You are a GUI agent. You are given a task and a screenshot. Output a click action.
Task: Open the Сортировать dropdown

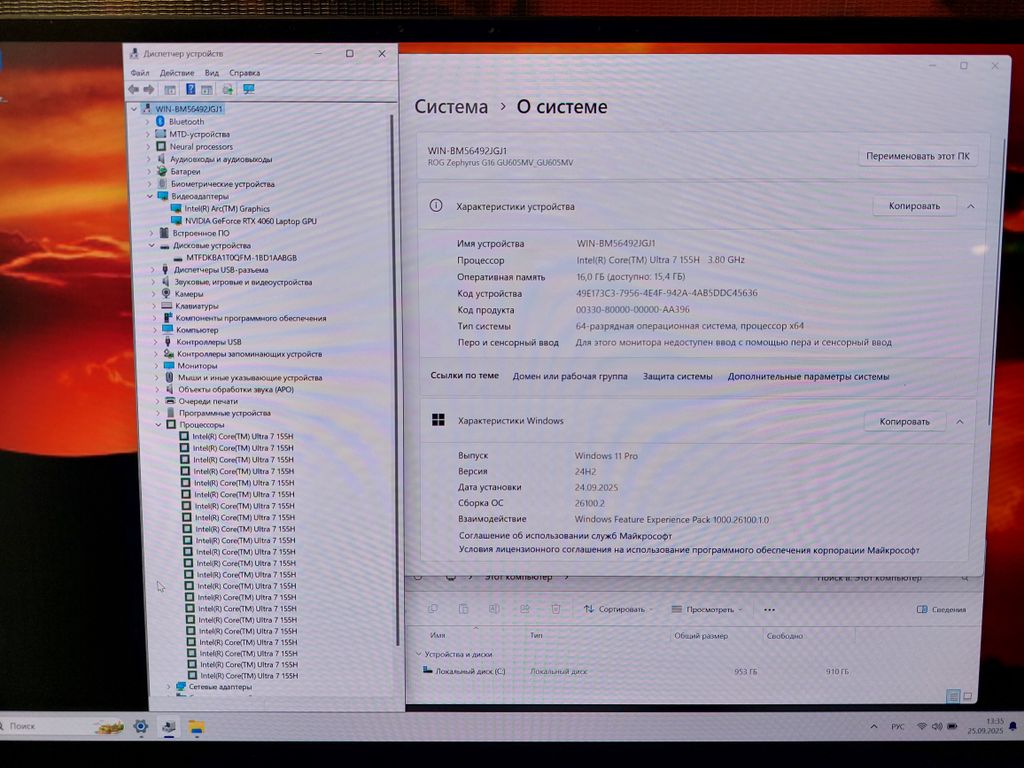(620, 609)
